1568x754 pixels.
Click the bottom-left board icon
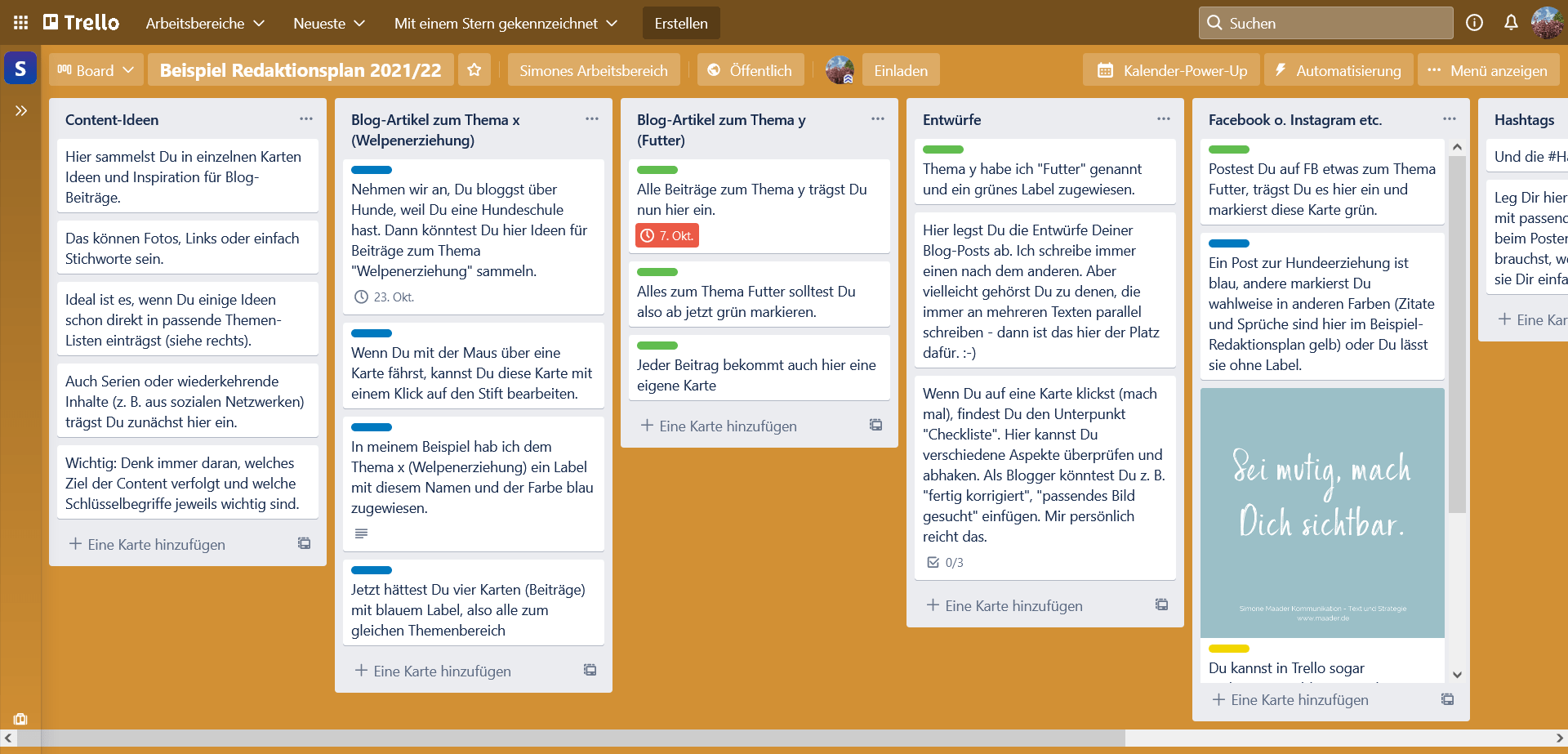(x=20, y=719)
